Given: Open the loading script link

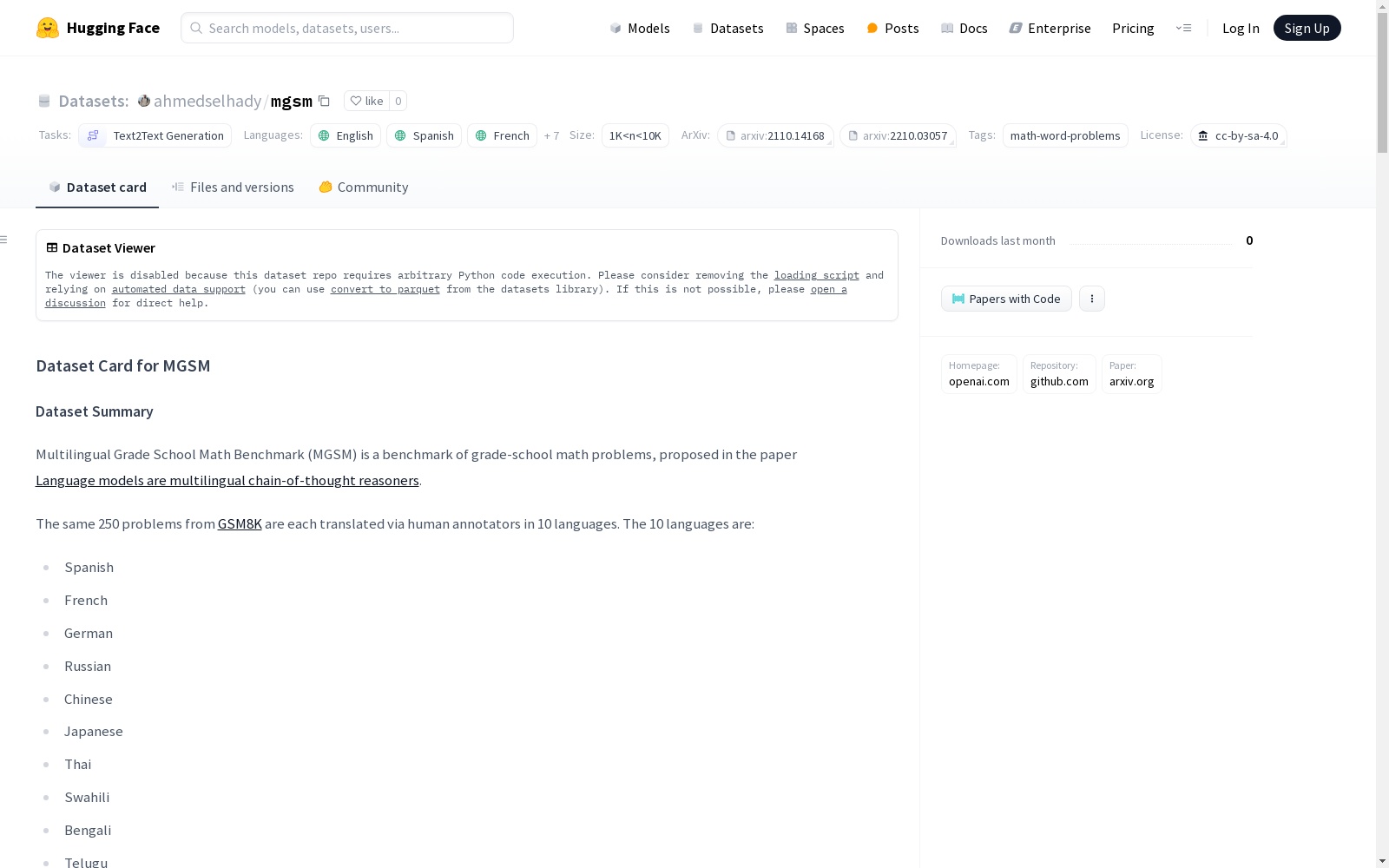Looking at the screenshot, I should click(x=817, y=275).
